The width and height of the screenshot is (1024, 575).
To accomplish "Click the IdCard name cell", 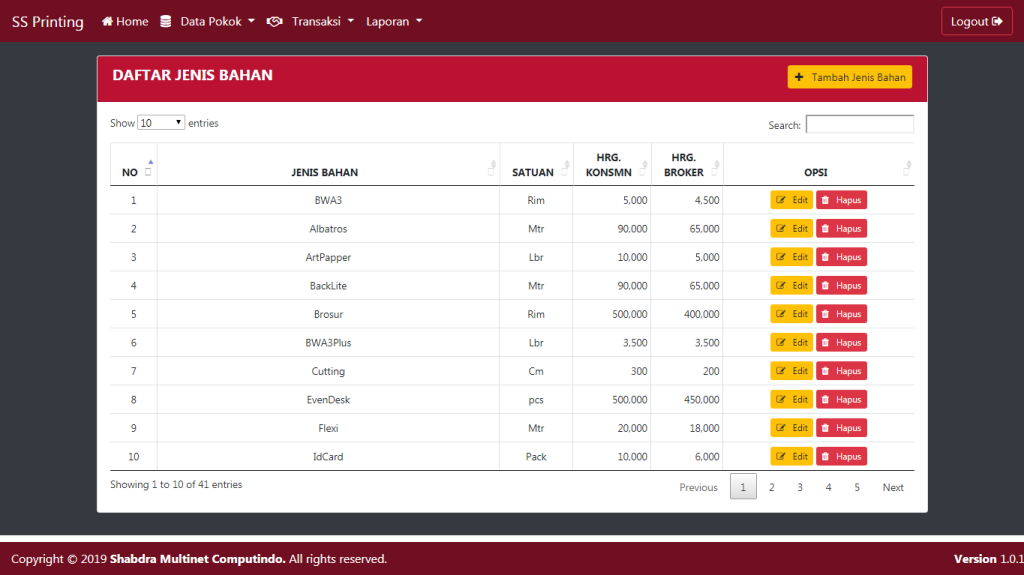I will pyautogui.click(x=328, y=456).
